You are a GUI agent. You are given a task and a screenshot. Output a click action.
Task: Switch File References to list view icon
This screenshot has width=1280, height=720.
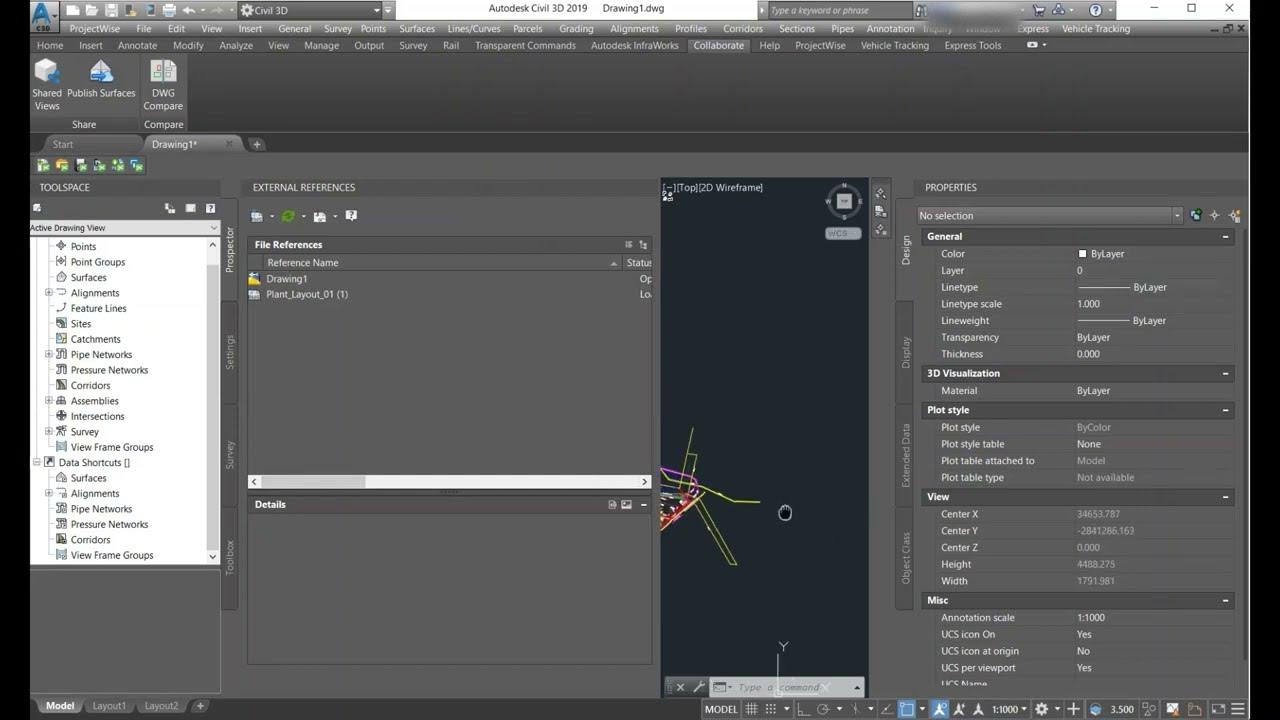coord(629,244)
